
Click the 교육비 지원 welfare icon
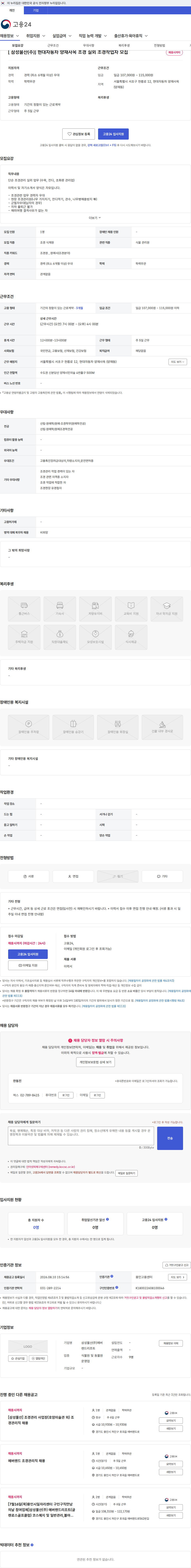point(131,609)
